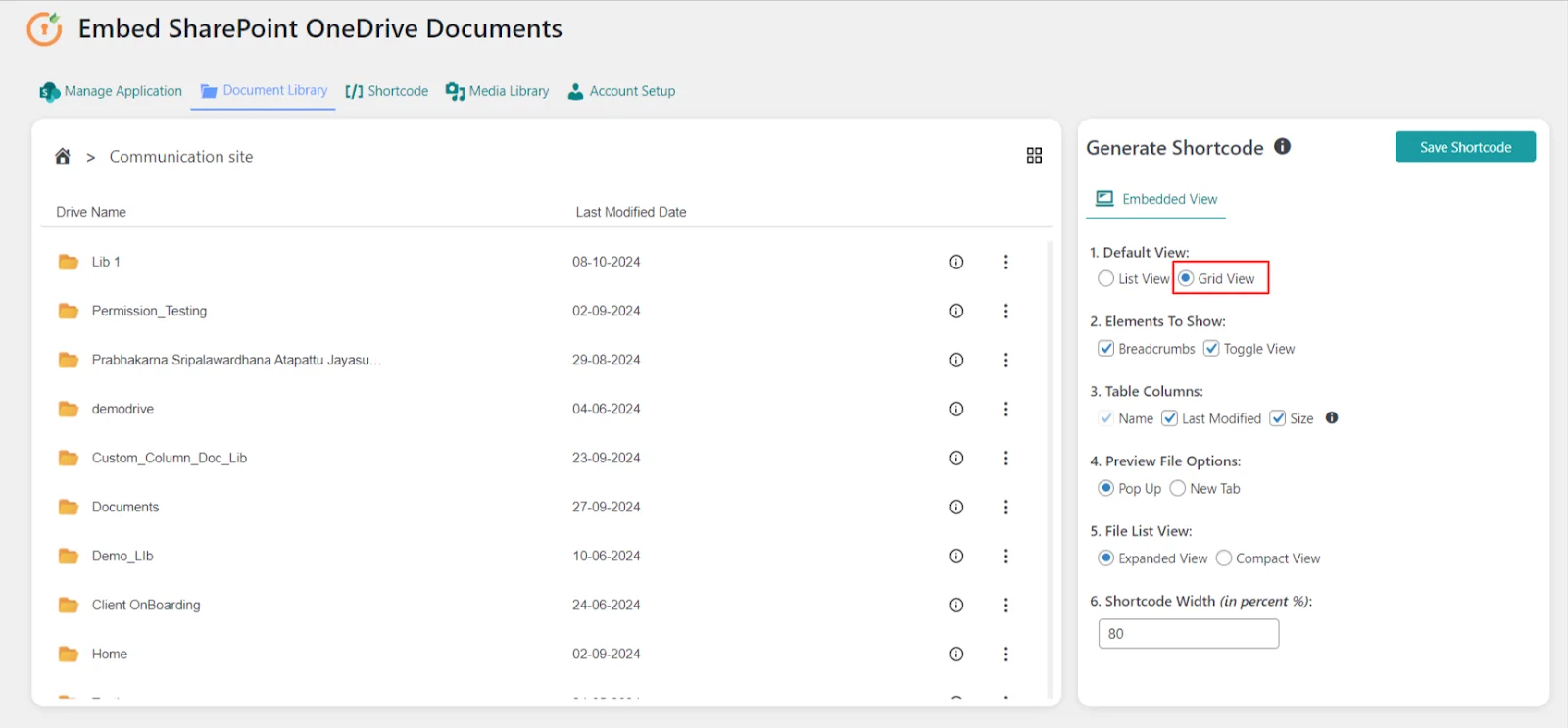This screenshot has height=728, width=1568.
Task: Click Communication site breadcrumb
Action: tap(181, 157)
